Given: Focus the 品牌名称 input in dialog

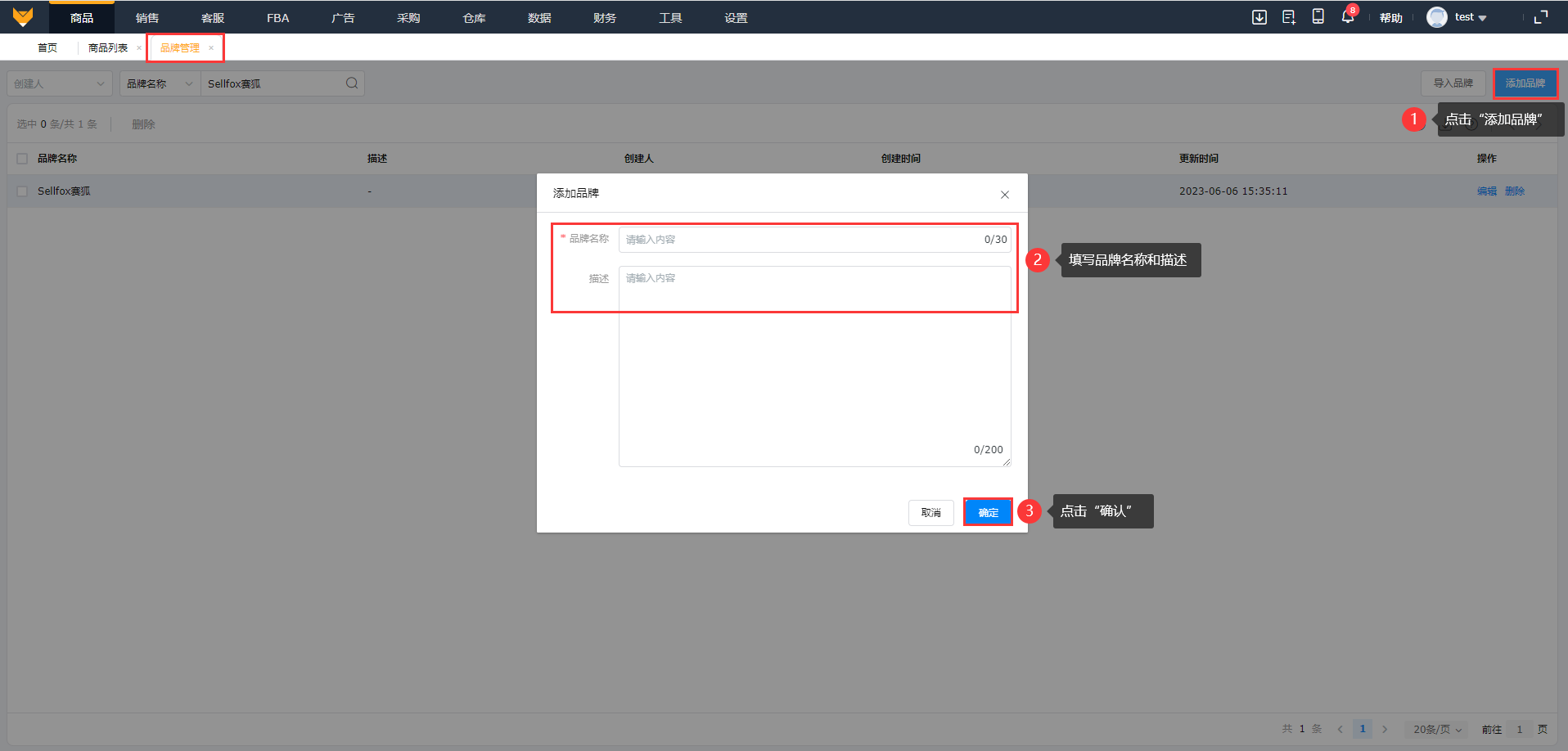Looking at the screenshot, I should [x=815, y=240].
